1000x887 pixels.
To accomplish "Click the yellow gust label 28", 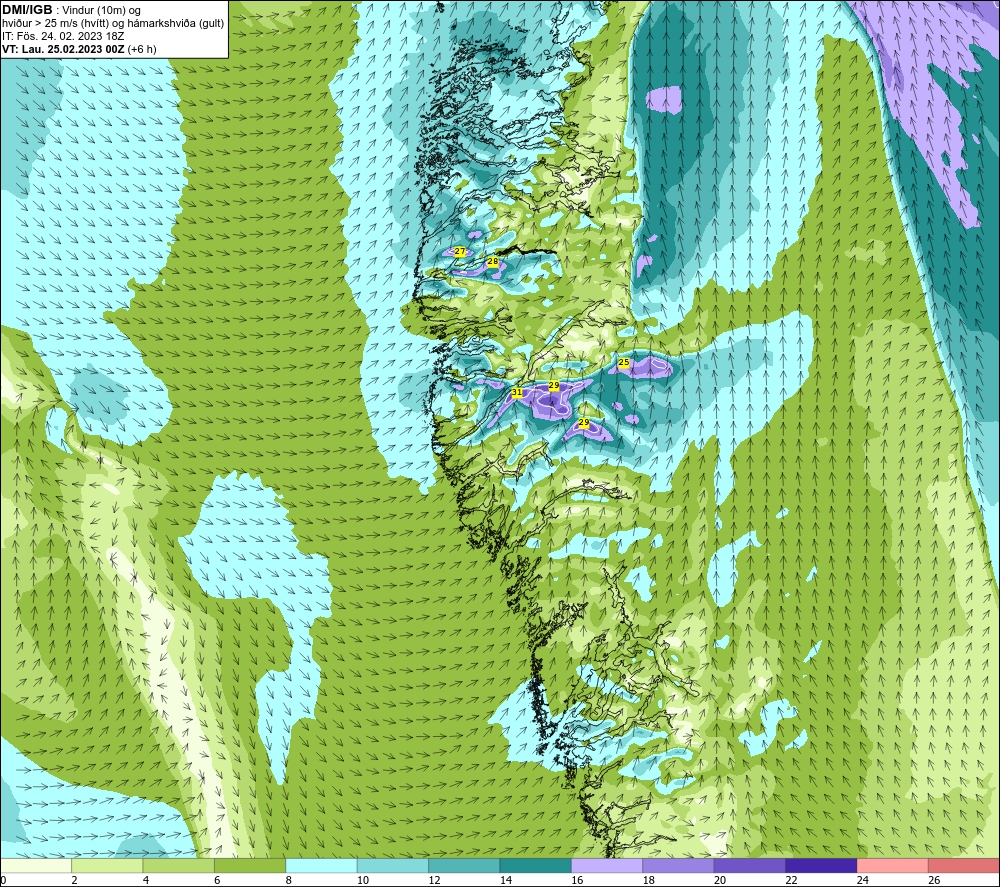I will (492, 261).
